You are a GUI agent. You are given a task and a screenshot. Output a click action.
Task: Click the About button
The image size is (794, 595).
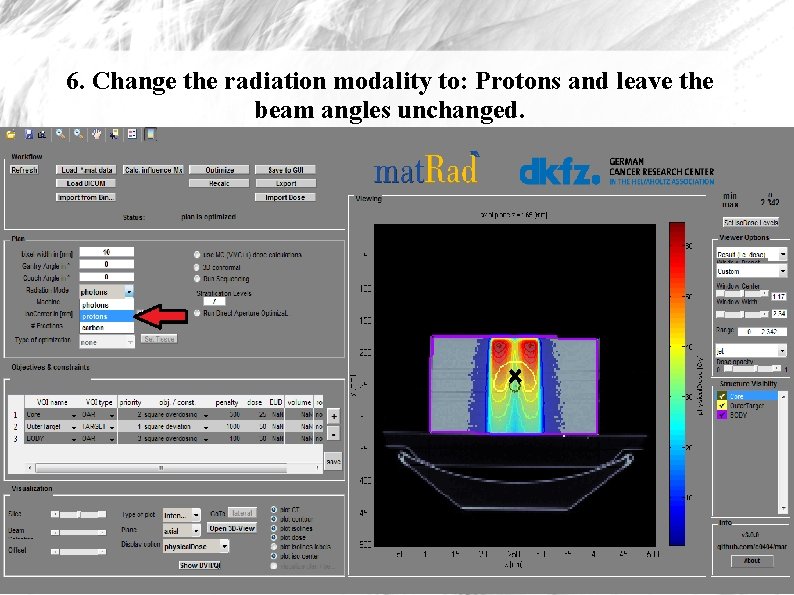coord(752,561)
